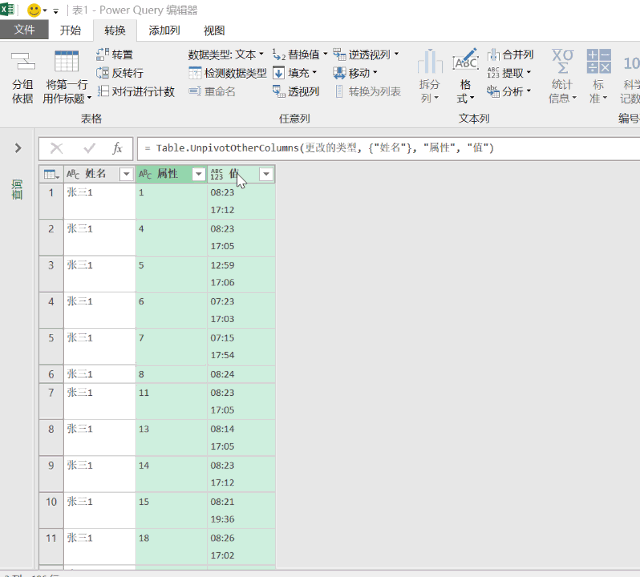Click the Standard (标准) calculation icon
640x577 pixels.
point(598,61)
